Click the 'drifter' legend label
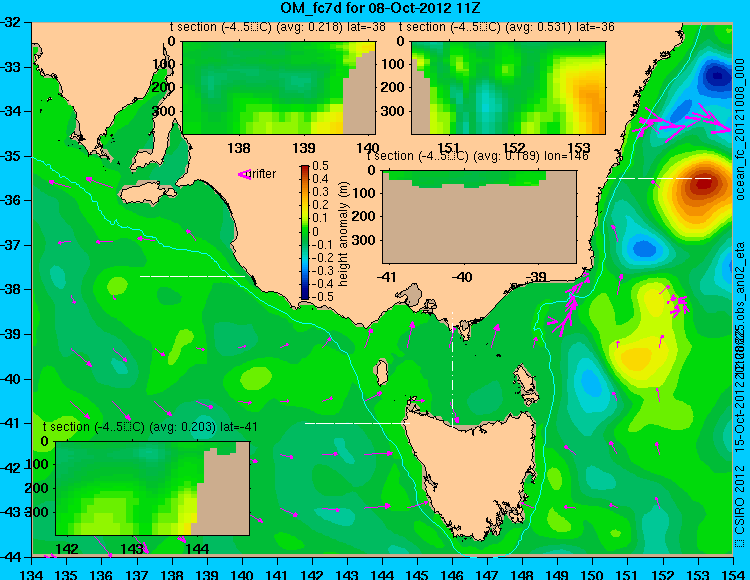 [x=263, y=174]
